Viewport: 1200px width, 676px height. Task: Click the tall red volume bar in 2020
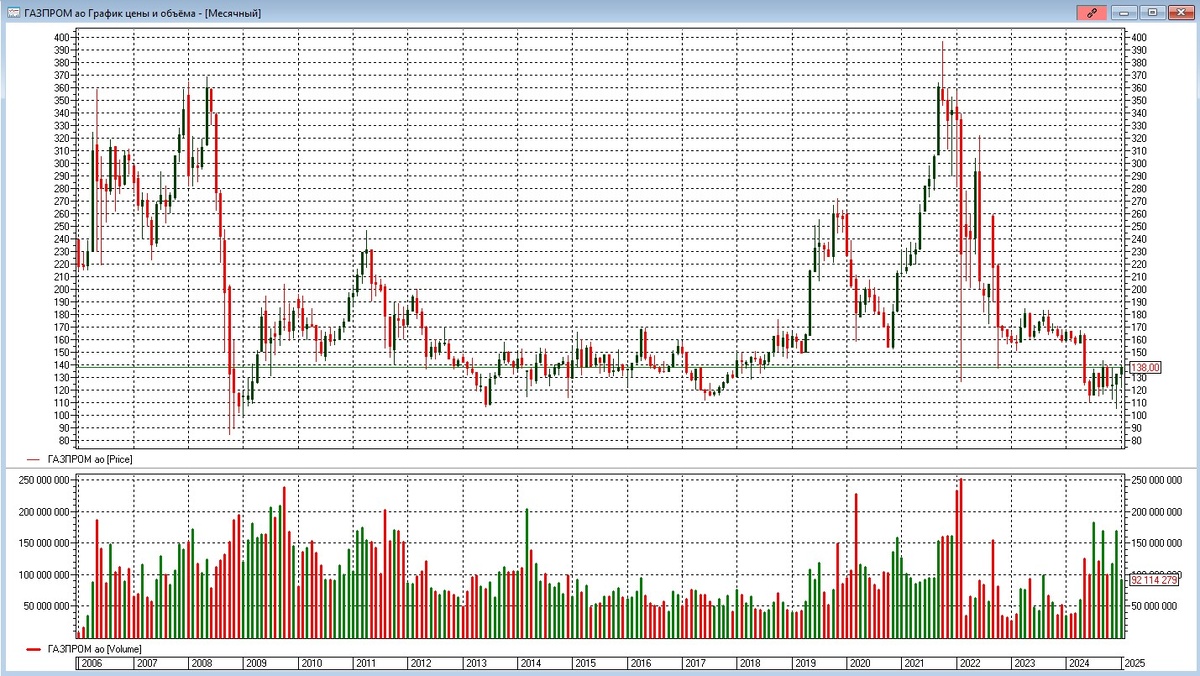coord(856,565)
